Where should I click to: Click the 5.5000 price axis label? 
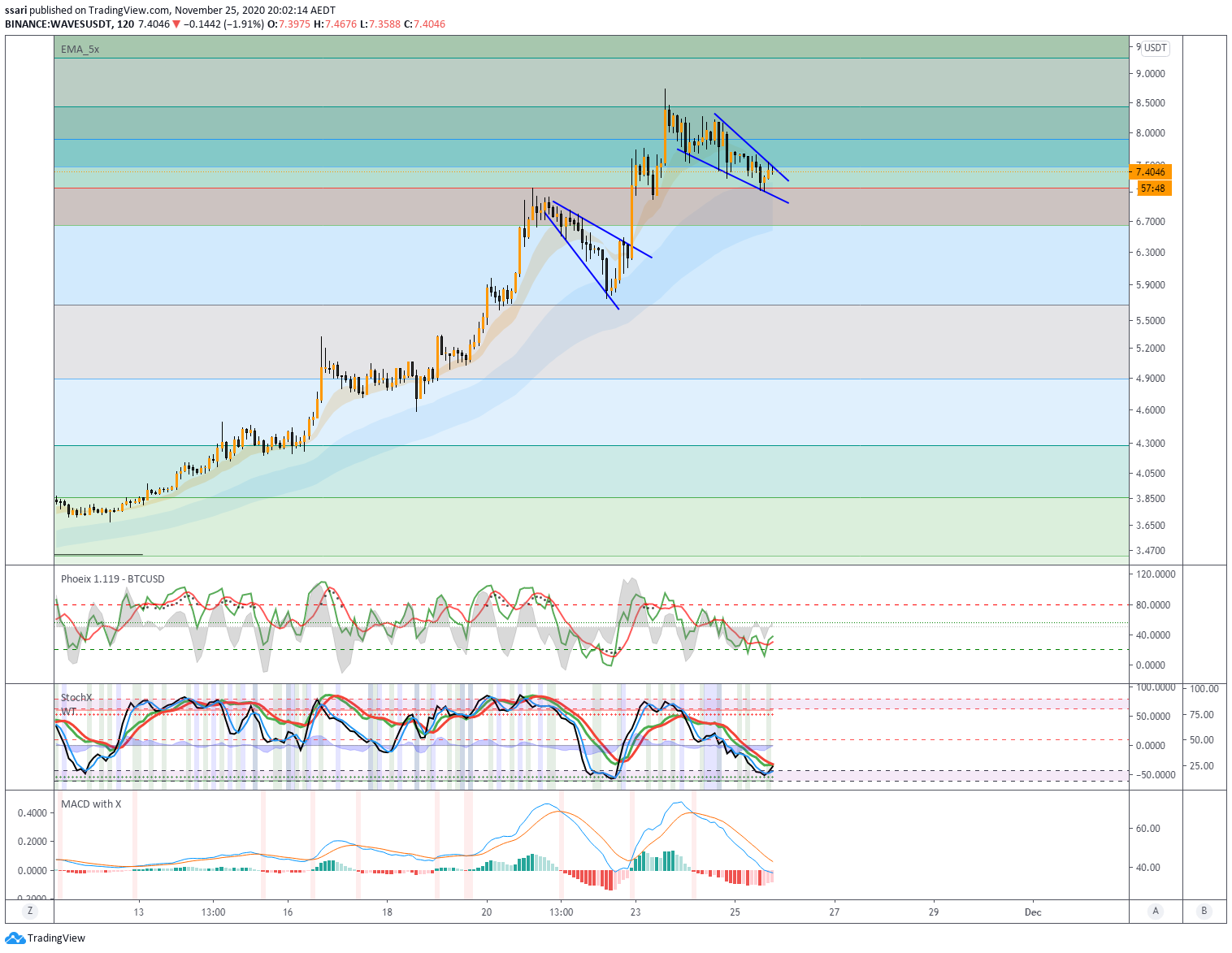coord(1151,321)
